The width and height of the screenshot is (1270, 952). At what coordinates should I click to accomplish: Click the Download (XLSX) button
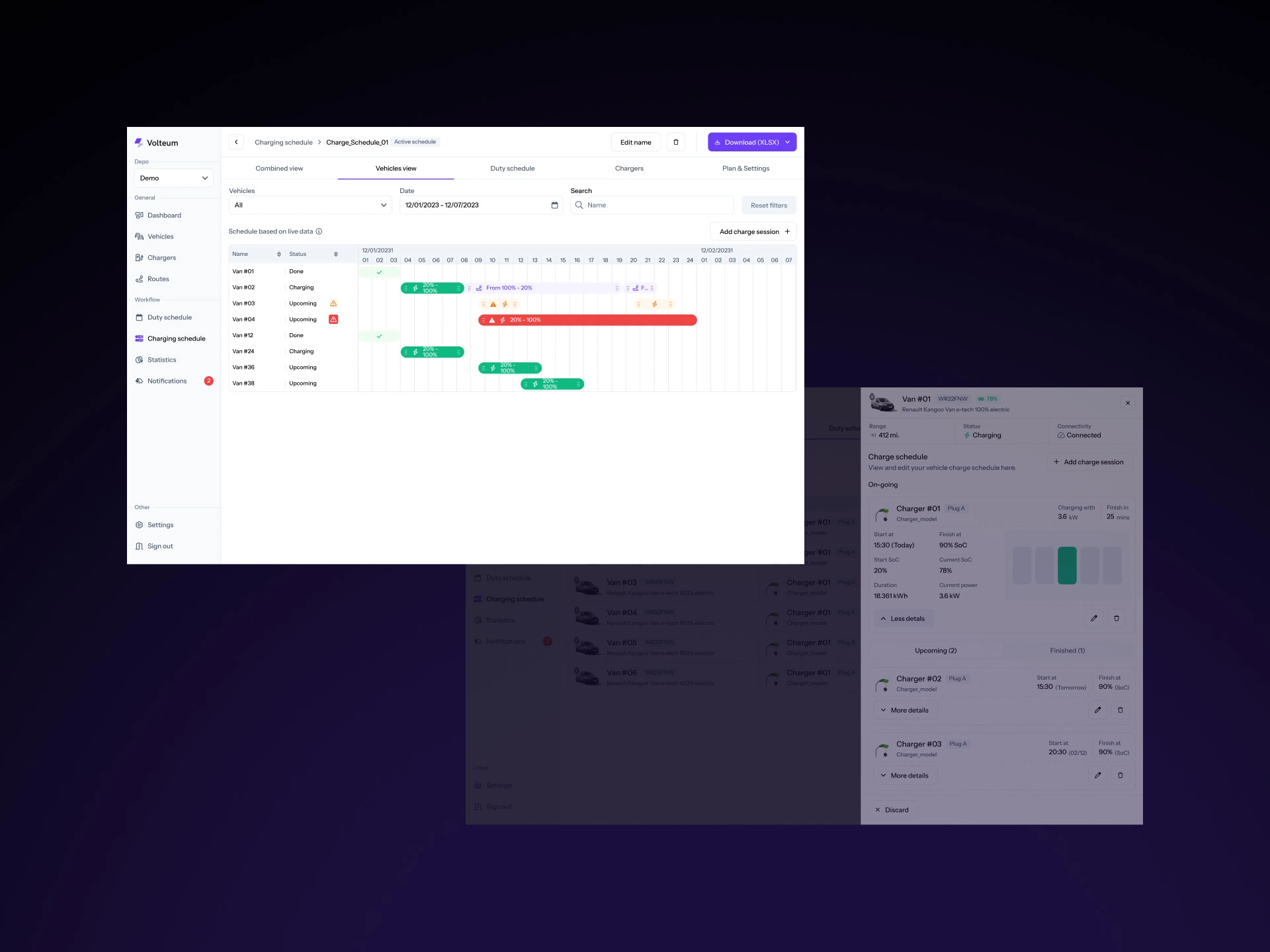click(x=751, y=142)
